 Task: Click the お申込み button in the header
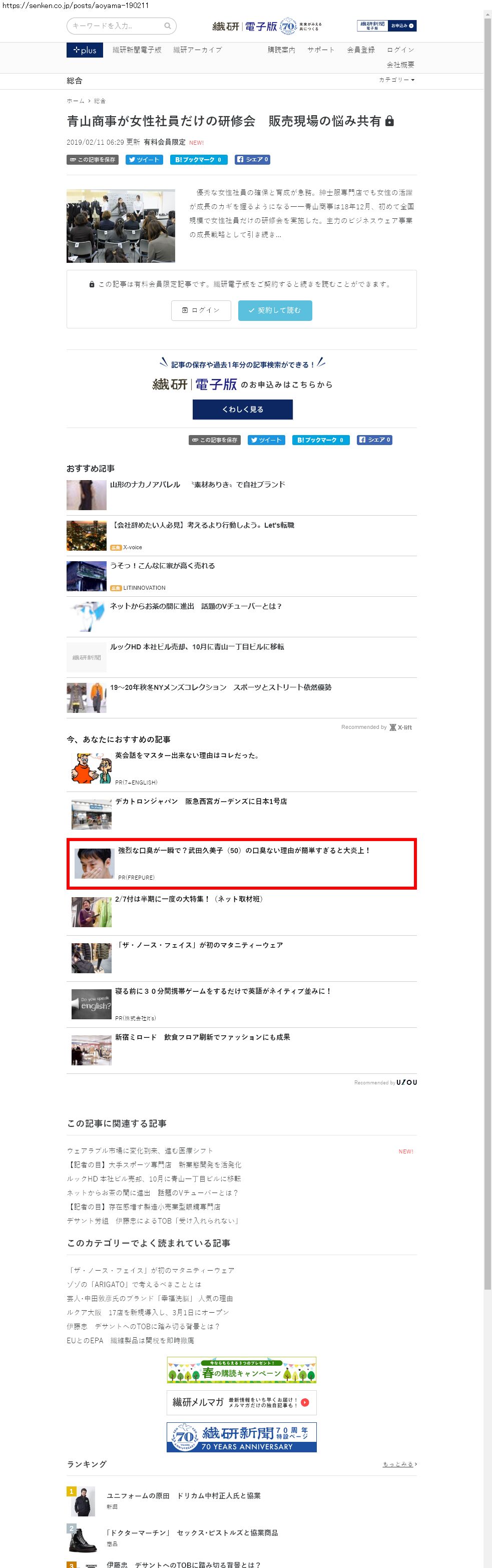point(402,26)
